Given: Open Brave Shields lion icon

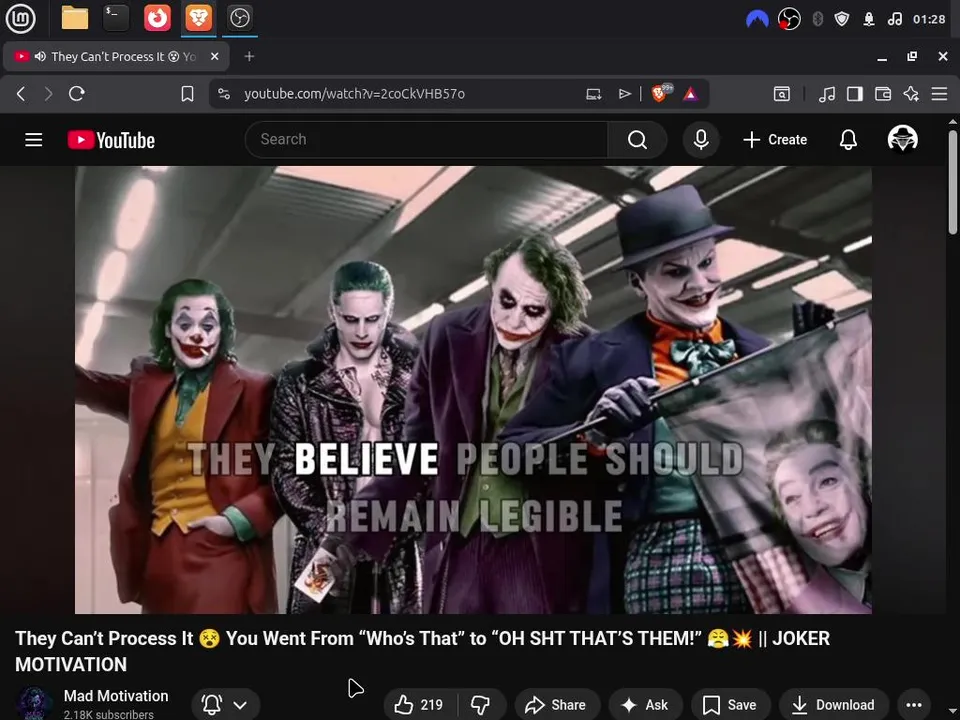Looking at the screenshot, I should [660, 94].
